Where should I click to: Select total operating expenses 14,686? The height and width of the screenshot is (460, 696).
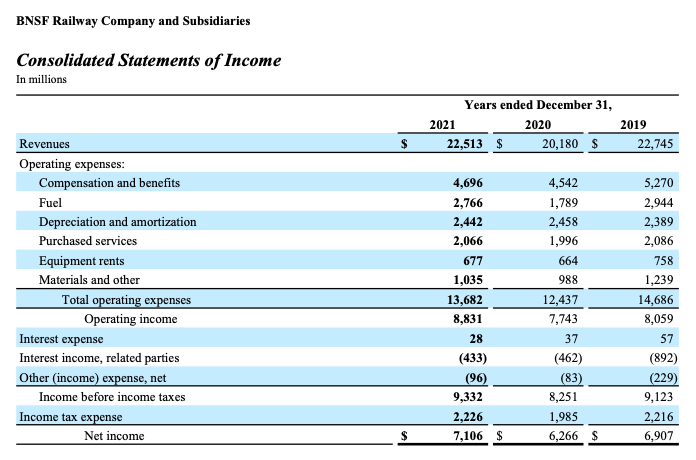[x=655, y=300]
